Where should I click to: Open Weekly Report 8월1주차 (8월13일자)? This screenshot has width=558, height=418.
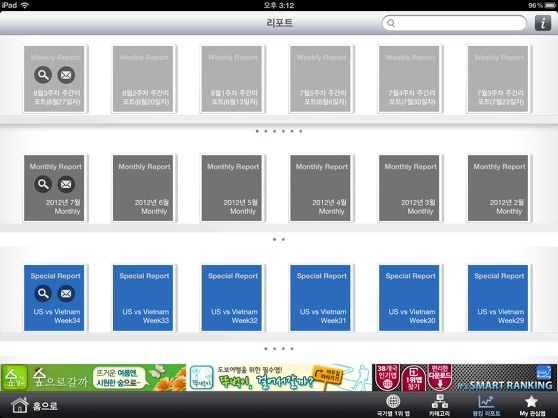pos(232,79)
